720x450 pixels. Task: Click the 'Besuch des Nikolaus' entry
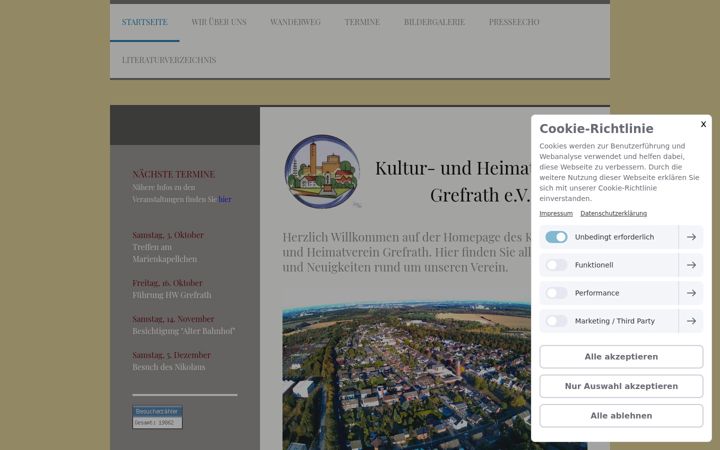click(169, 367)
